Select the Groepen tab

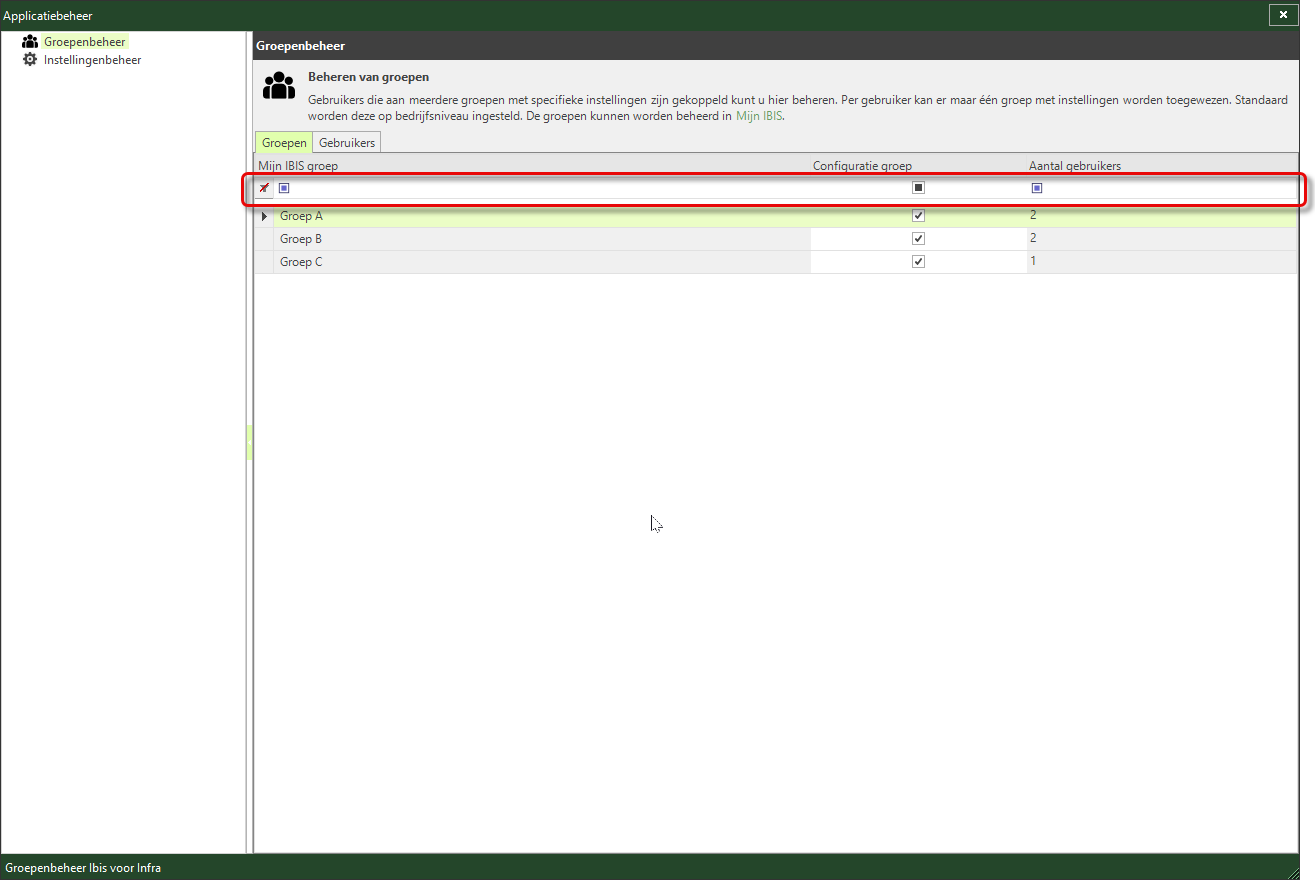click(284, 143)
